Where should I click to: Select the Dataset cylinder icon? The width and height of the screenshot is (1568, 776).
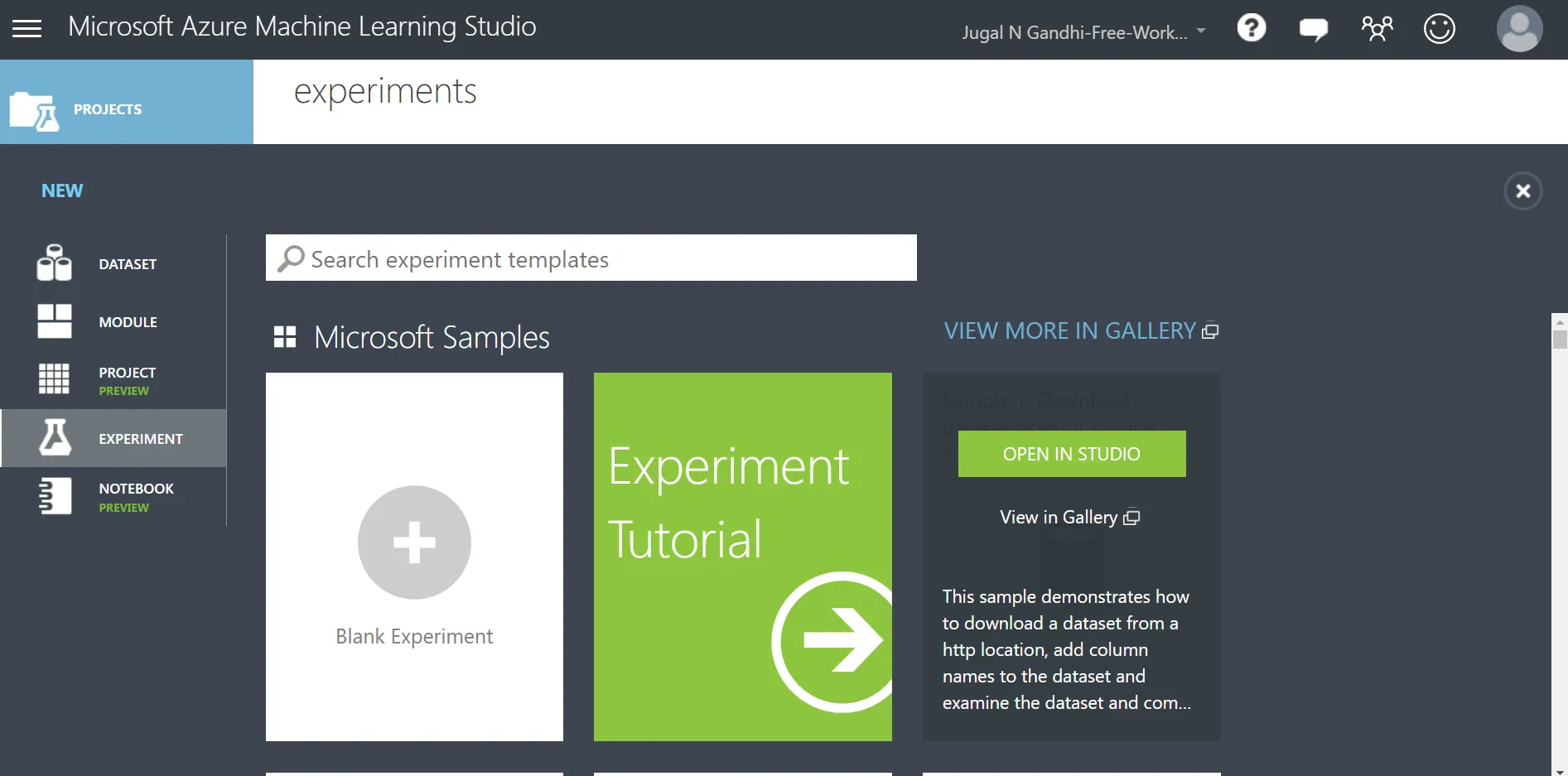click(55, 263)
